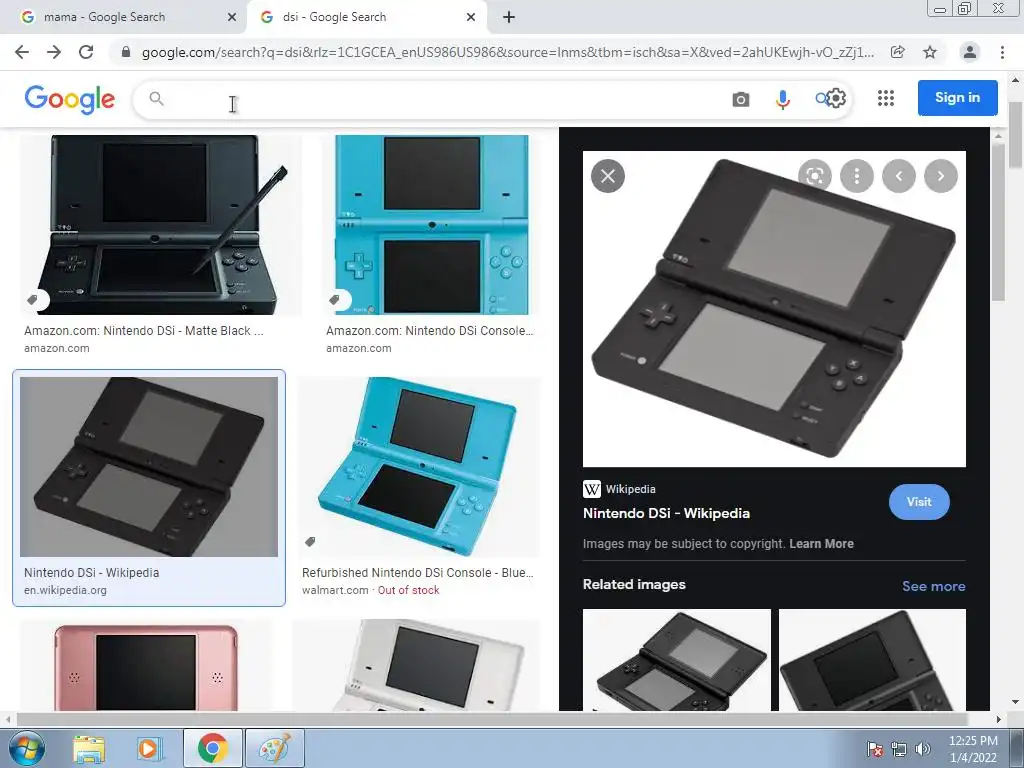Open the volume control in tray
1024x768 pixels.
pyautogui.click(x=923, y=749)
